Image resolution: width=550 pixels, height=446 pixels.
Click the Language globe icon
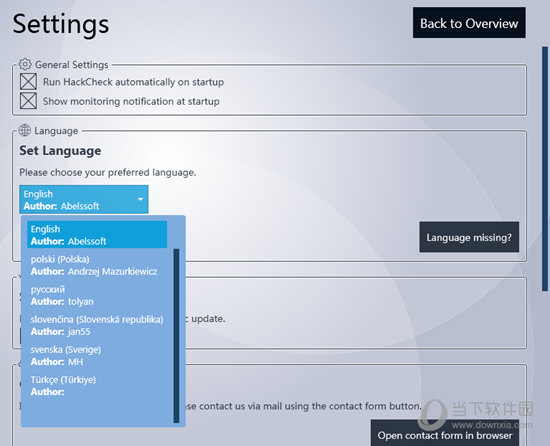pyautogui.click(x=25, y=130)
